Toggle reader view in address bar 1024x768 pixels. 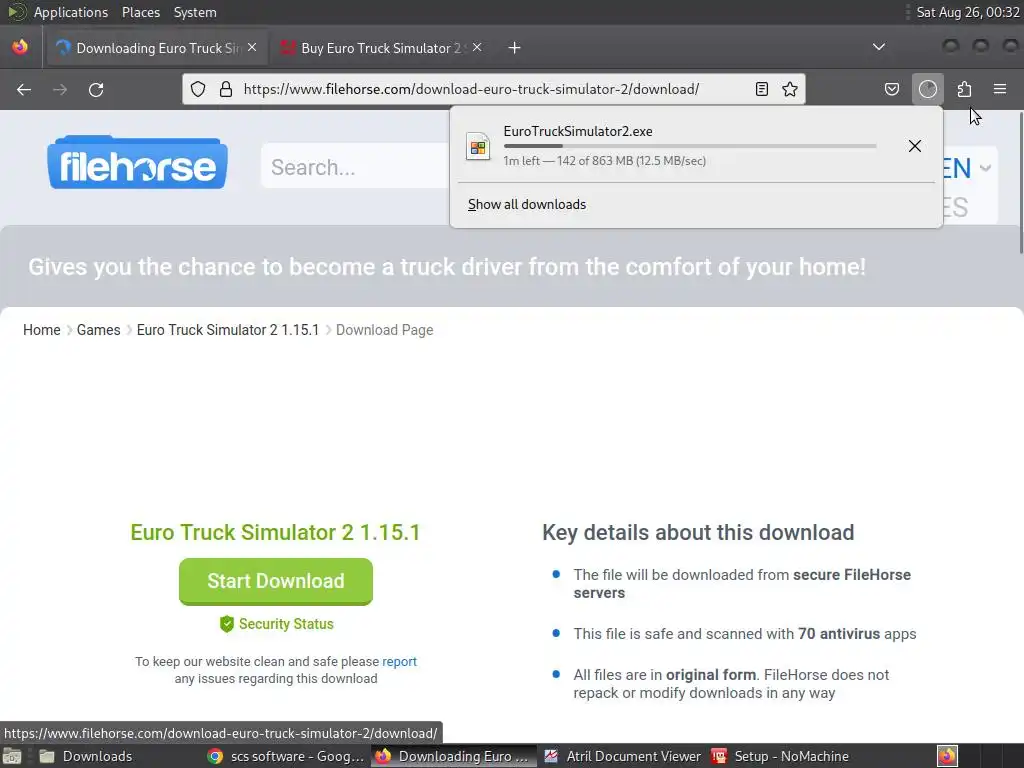761,89
